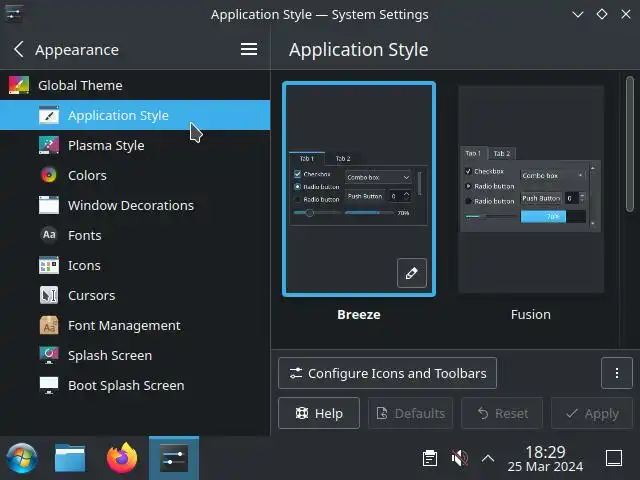Image resolution: width=640 pixels, height=480 pixels.
Task: Open the hamburger menu in the sidebar header
Action: pyautogui.click(x=249, y=49)
